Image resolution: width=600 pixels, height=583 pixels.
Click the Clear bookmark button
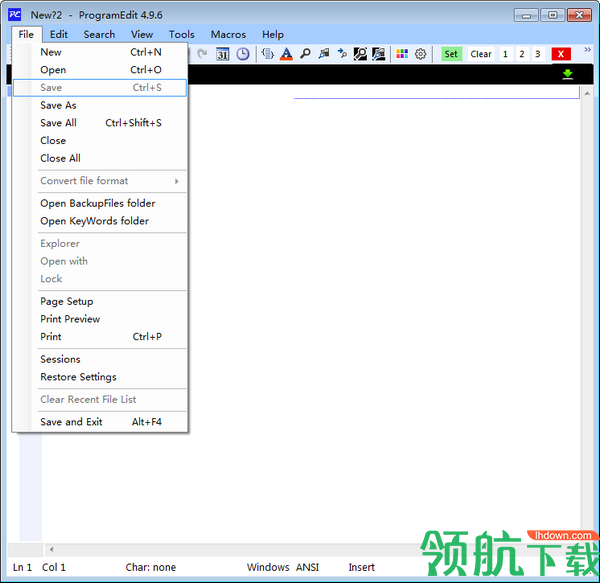click(481, 54)
